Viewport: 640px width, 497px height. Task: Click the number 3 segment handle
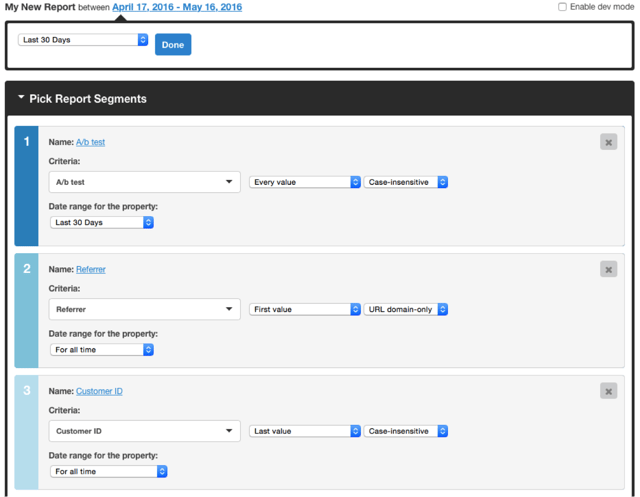pos(27,432)
